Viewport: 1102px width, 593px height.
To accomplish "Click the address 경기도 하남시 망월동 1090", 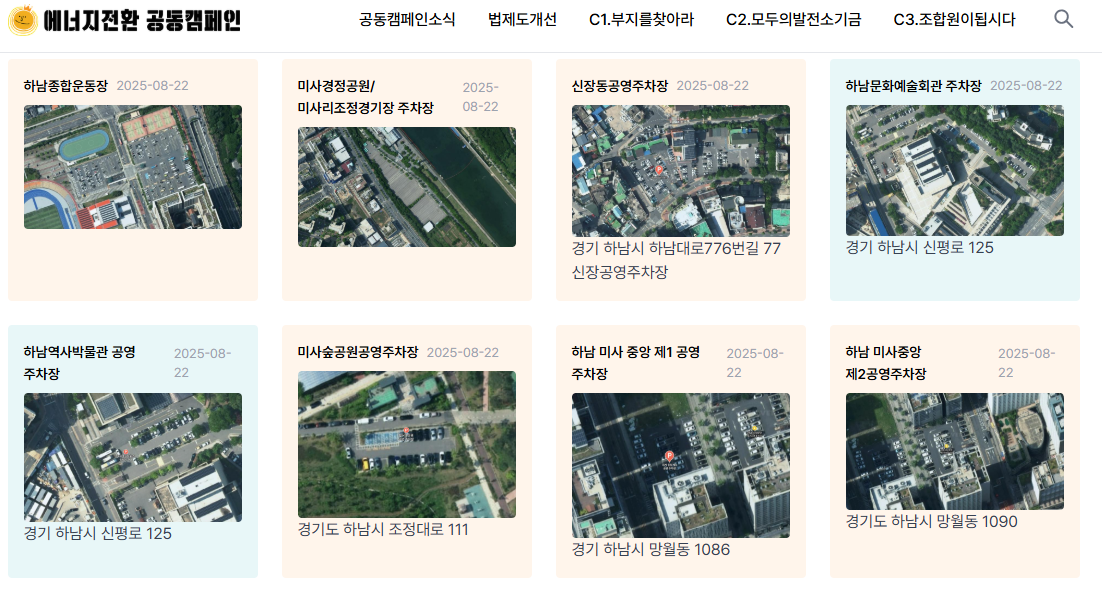I will pyautogui.click(x=931, y=521).
